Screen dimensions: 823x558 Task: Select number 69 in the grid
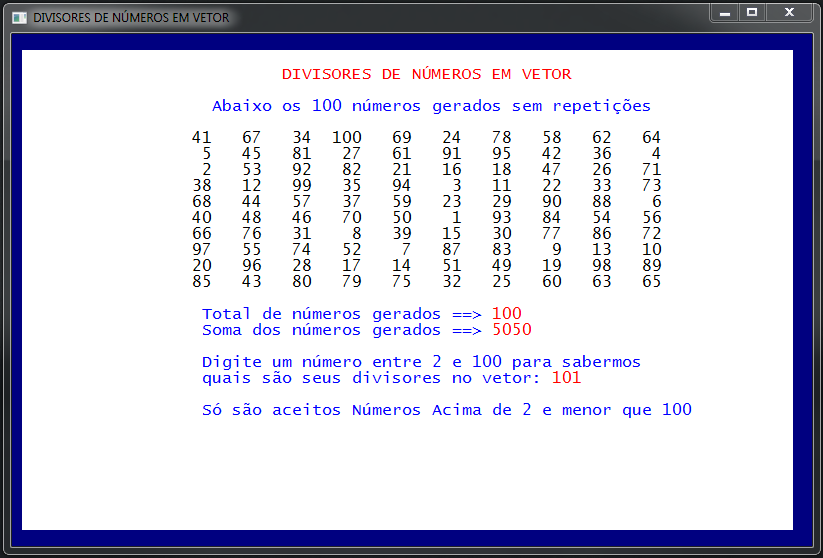coord(402,138)
